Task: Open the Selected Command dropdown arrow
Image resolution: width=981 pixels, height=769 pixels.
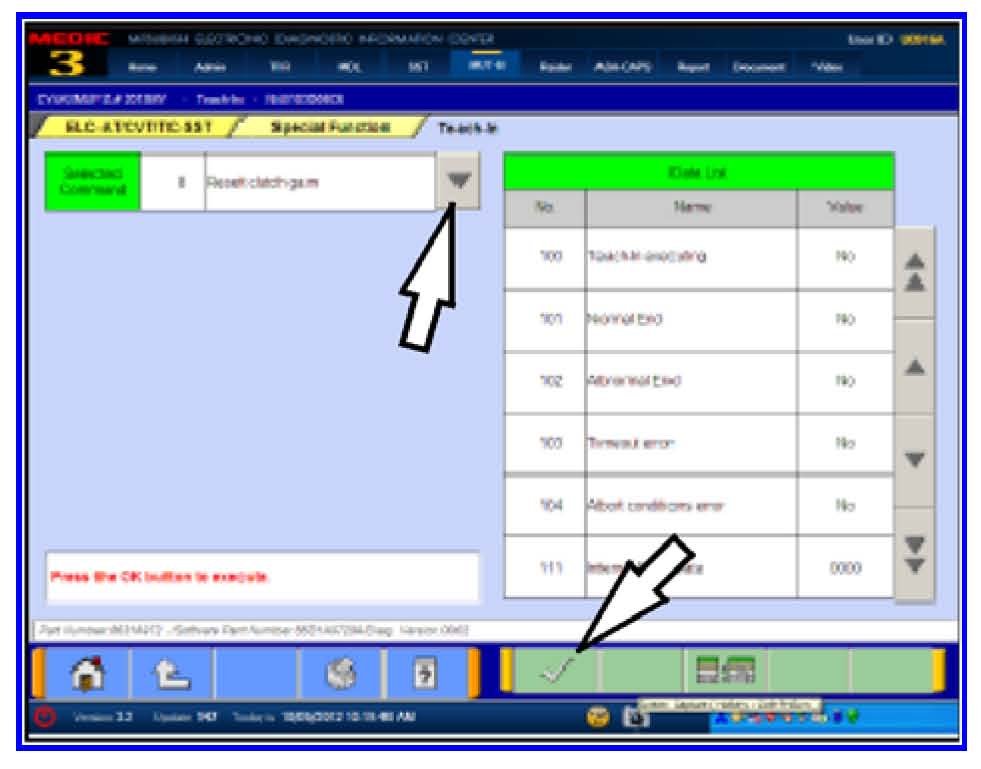Action: tap(458, 182)
